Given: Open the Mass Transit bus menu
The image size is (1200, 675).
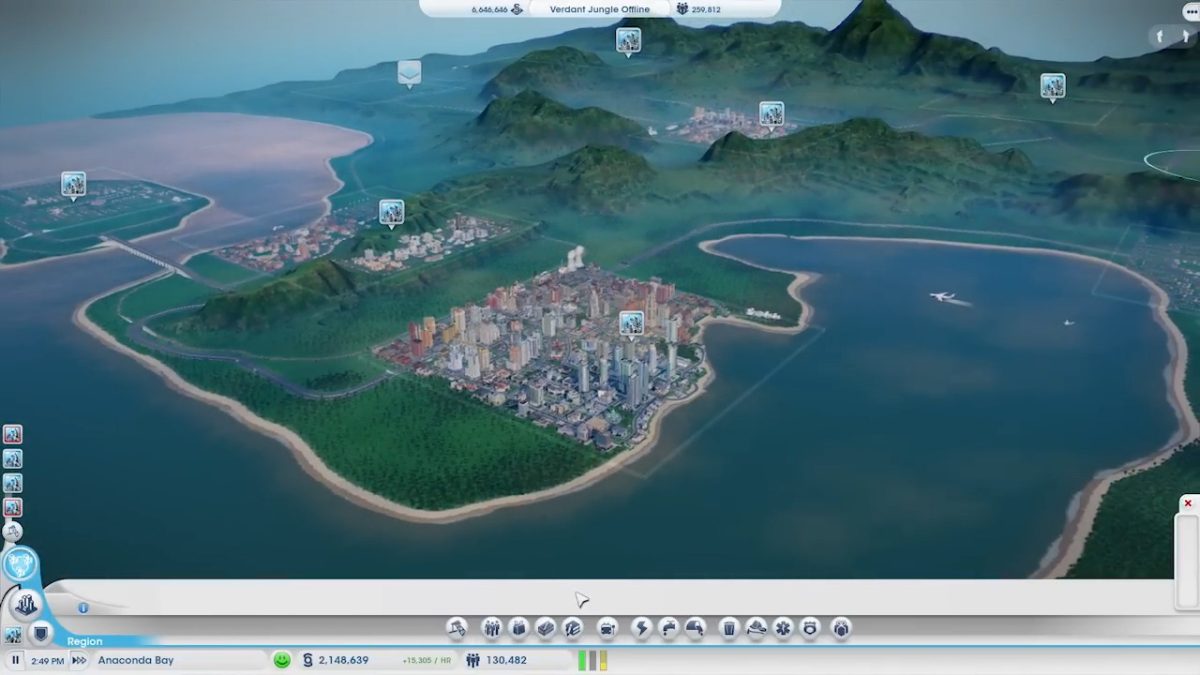Looking at the screenshot, I should (x=607, y=628).
